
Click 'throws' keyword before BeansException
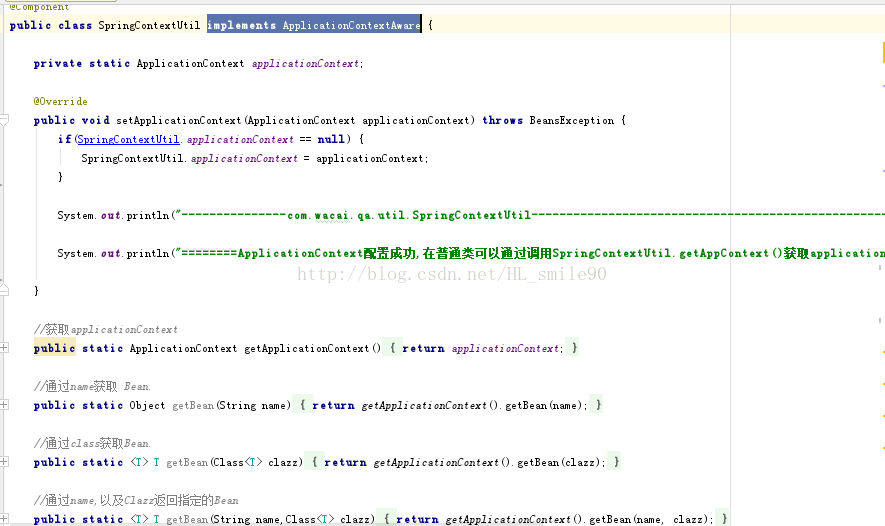(x=502, y=120)
